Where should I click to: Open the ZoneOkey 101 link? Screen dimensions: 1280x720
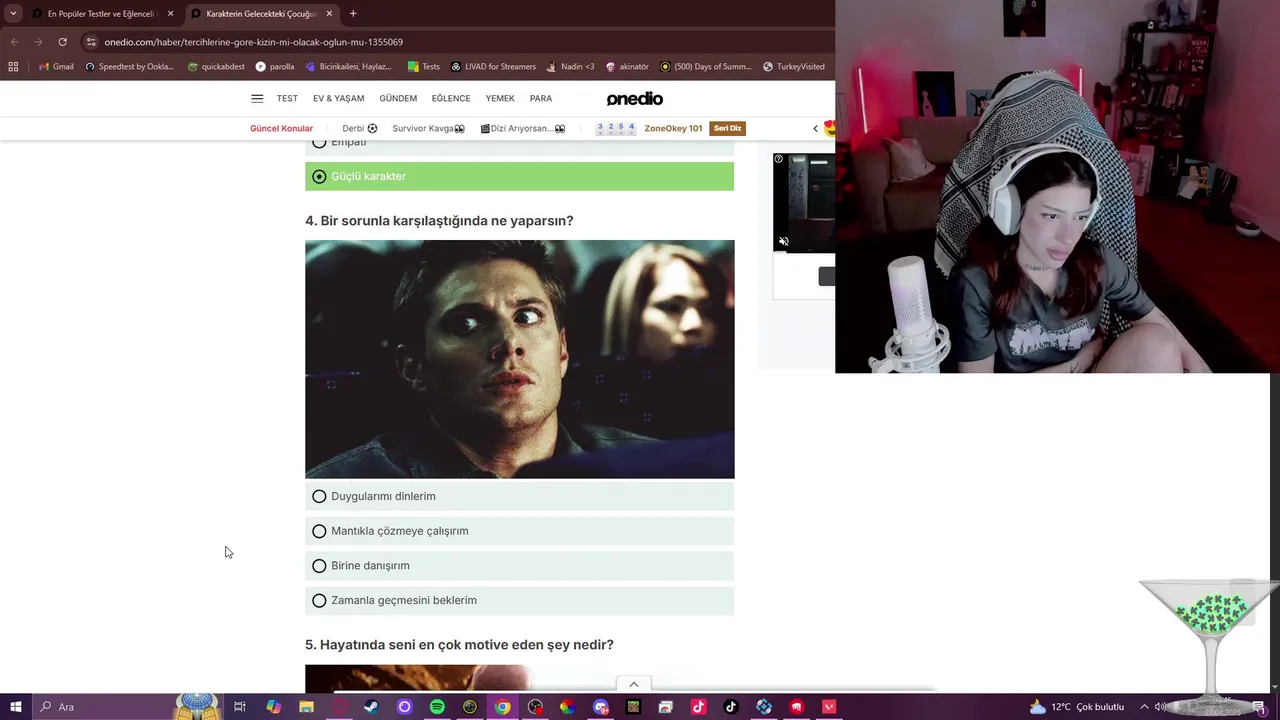click(673, 128)
